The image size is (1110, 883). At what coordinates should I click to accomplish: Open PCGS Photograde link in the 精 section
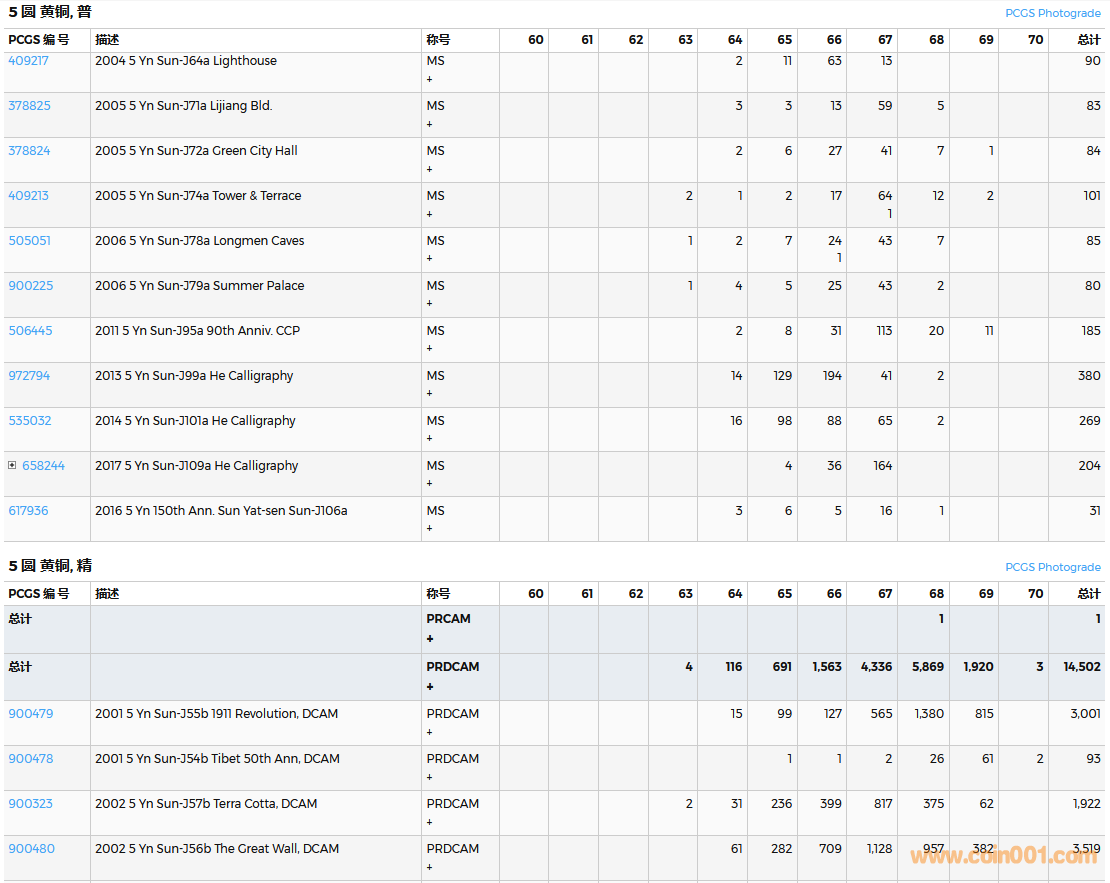(x=1052, y=567)
